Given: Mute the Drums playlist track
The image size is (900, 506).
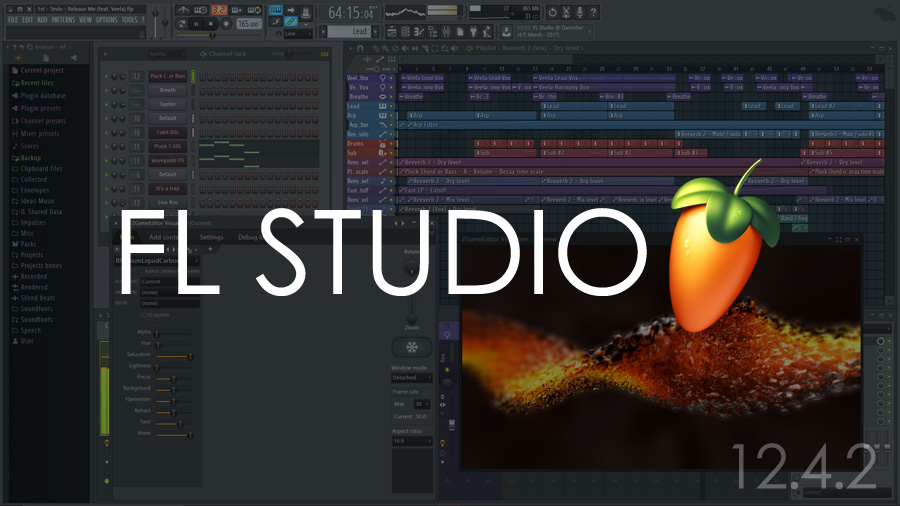Looking at the screenshot, I should [391, 143].
